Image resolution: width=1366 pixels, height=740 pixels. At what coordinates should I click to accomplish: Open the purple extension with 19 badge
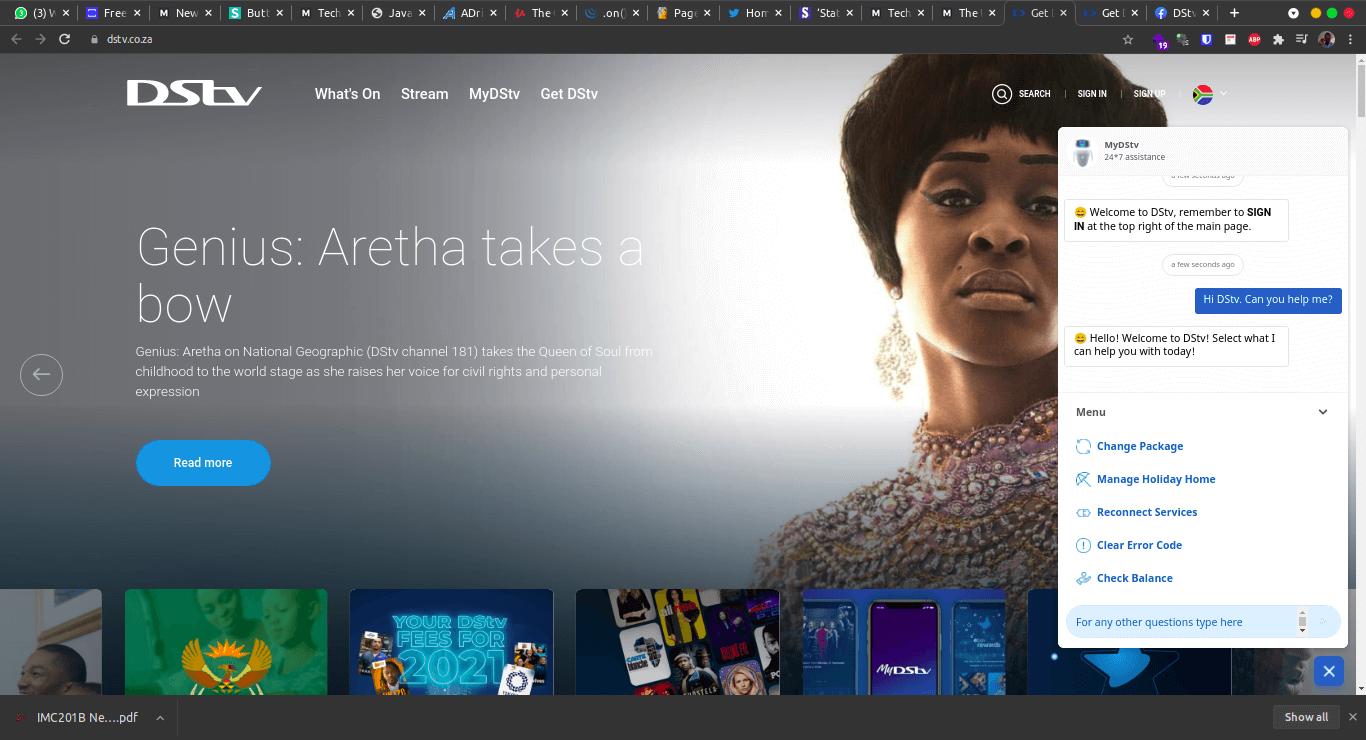pos(1160,40)
